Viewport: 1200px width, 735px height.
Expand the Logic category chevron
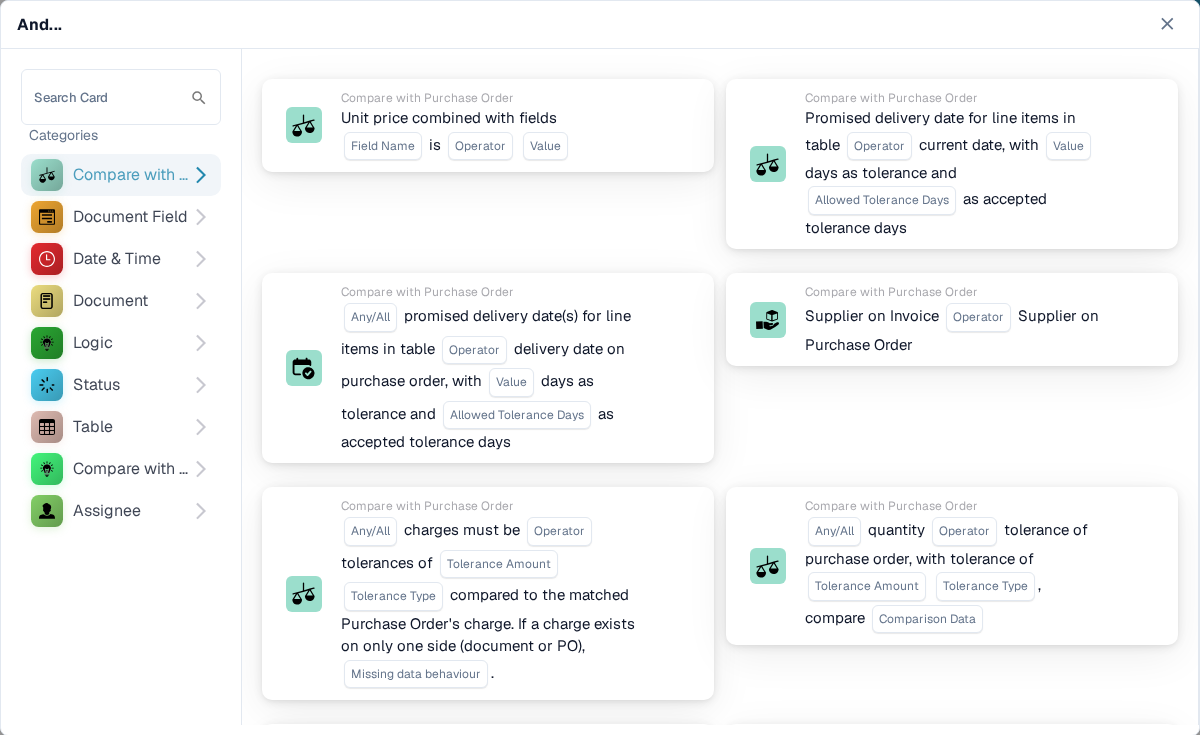(201, 343)
